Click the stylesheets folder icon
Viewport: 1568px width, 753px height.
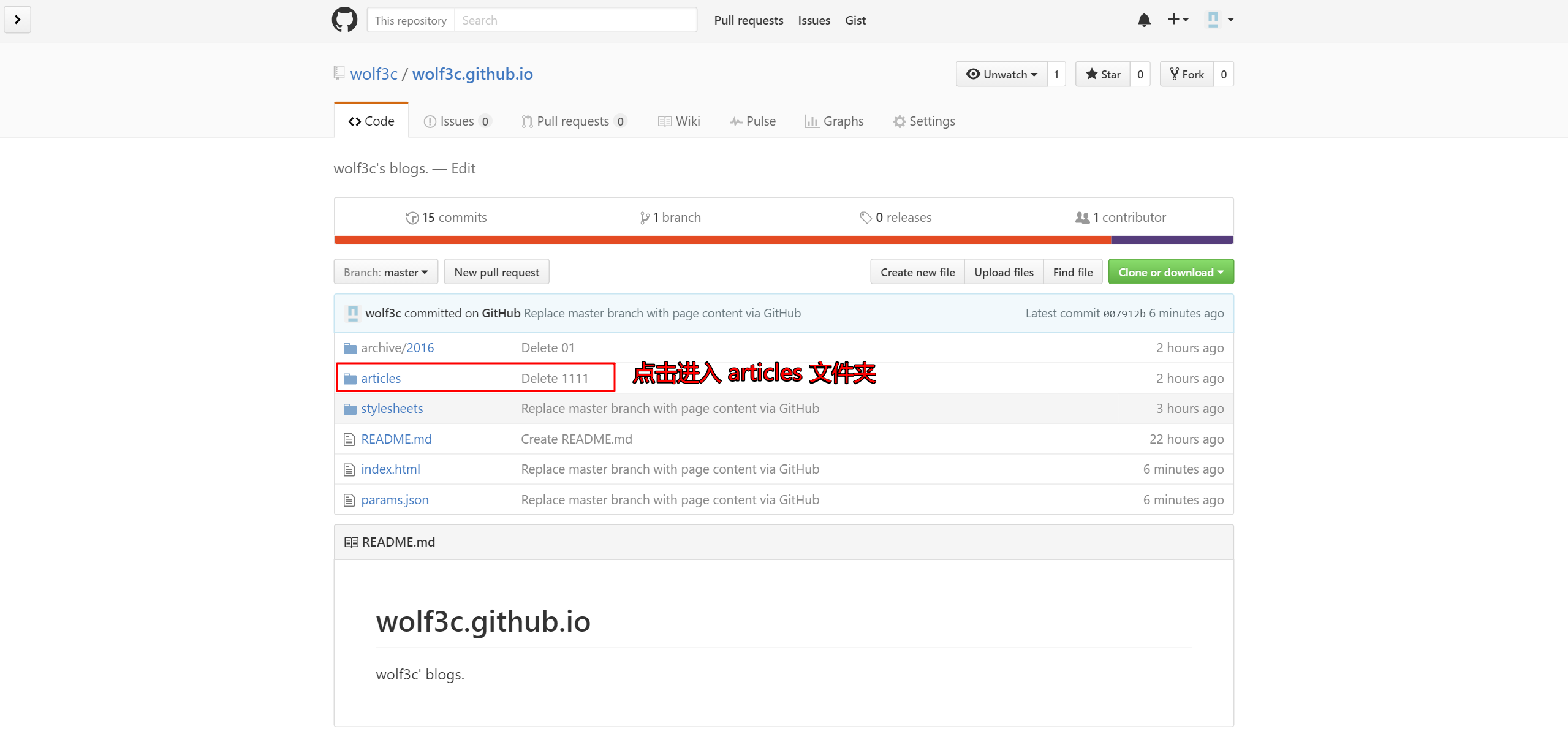tap(350, 409)
